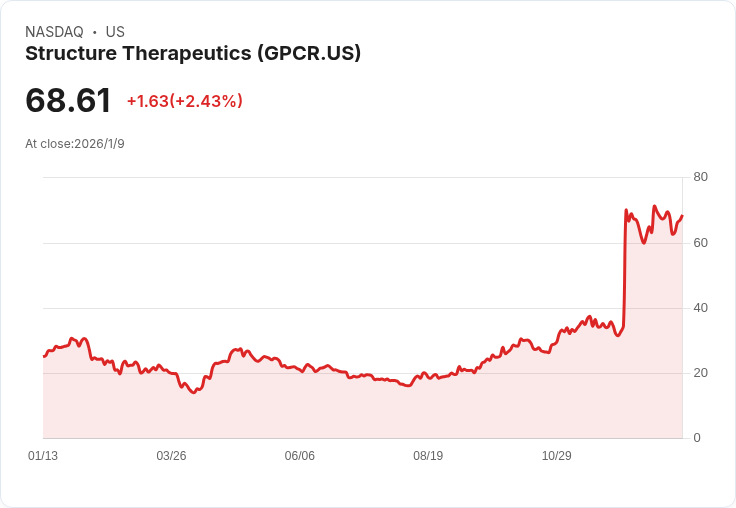The width and height of the screenshot is (736, 508).
Task: Click the 06/06 date axis label
Action: 300,456
